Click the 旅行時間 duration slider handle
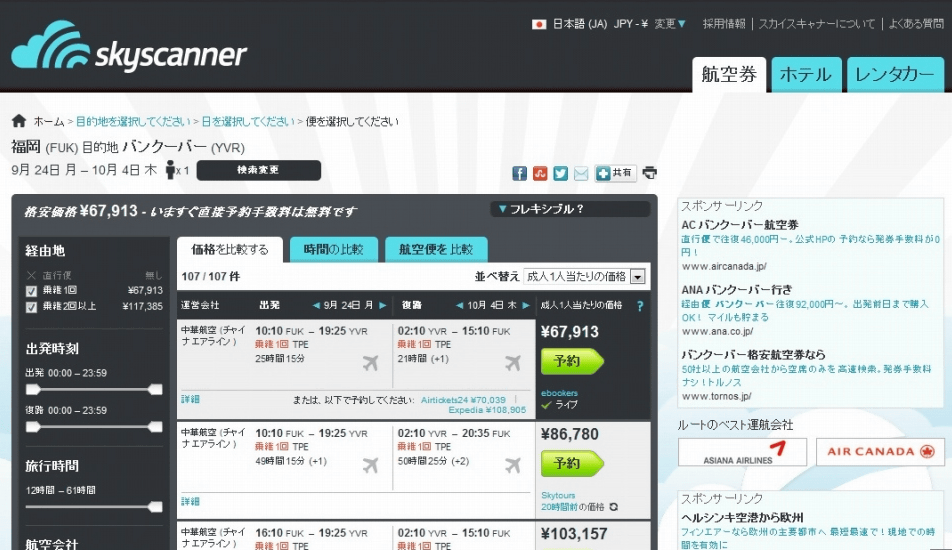The height and width of the screenshot is (550, 952). coord(155,507)
